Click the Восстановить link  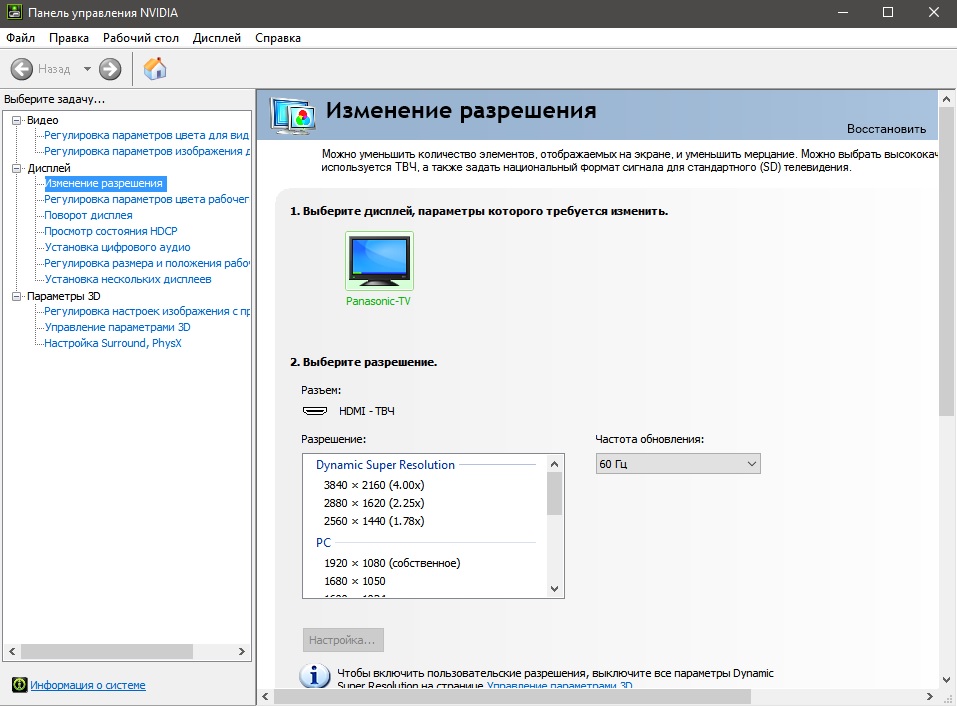(886, 129)
